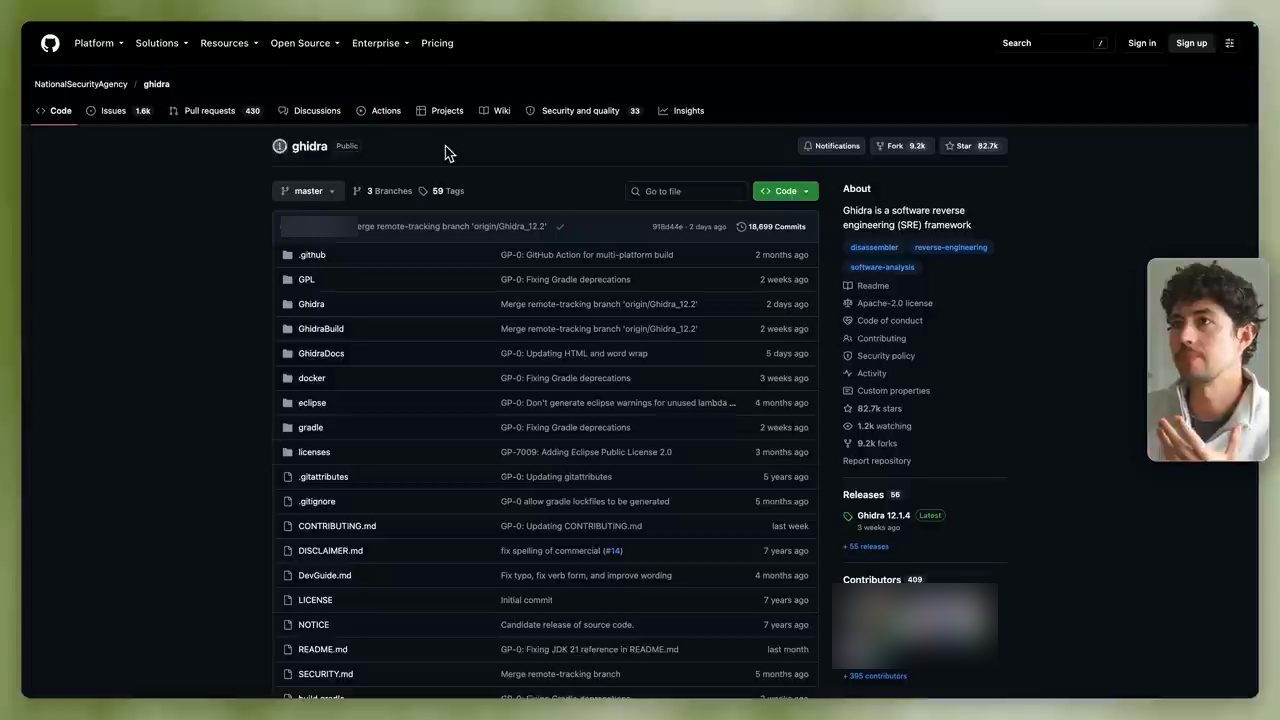The width and height of the screenshot is (1280, 720).
Task: Expand the Platform menu
Action: (99, 43)
